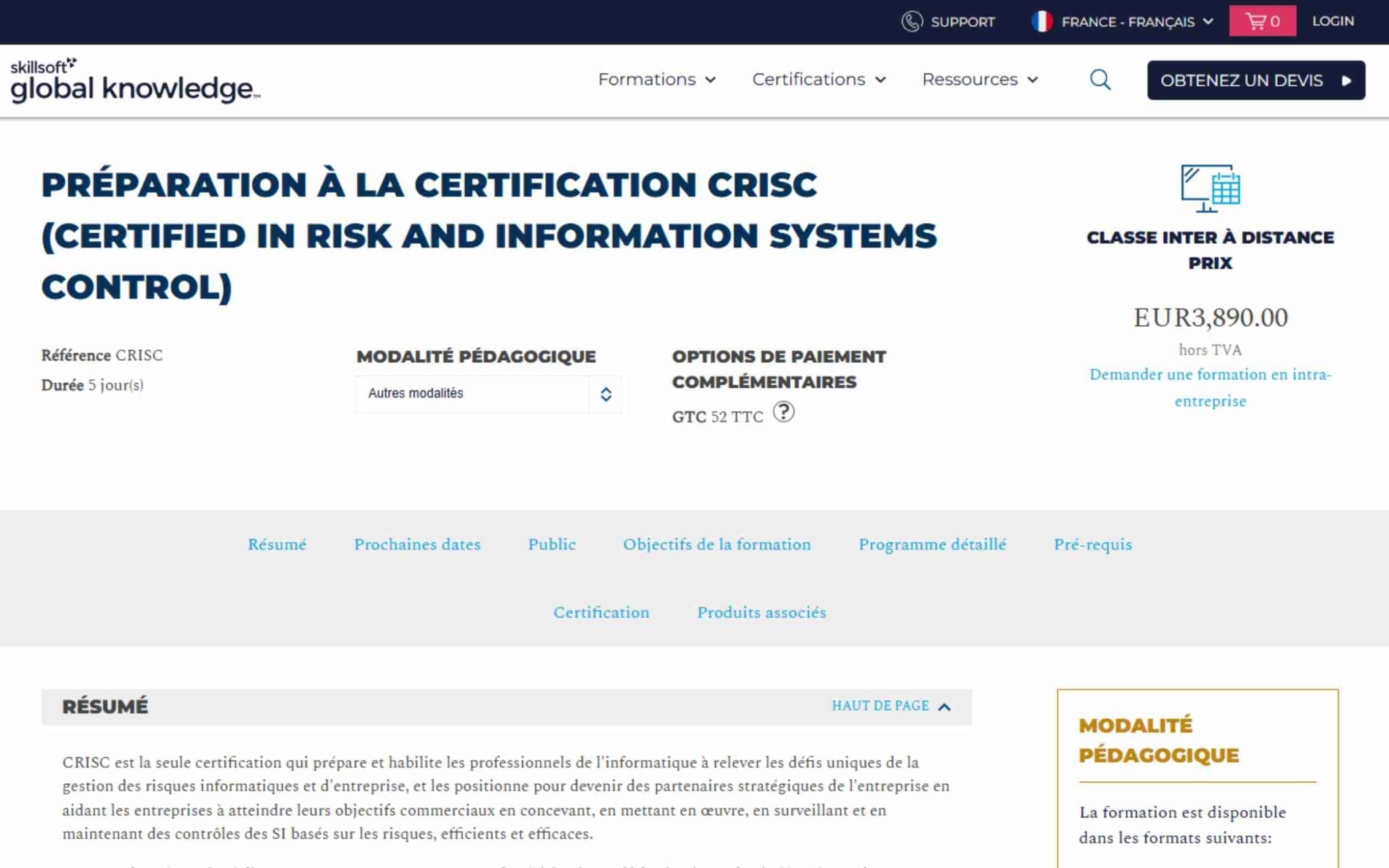Jump to Programme détaillé section
The height and width of the screenshot is (868, 1389).
tap(933, 545)
